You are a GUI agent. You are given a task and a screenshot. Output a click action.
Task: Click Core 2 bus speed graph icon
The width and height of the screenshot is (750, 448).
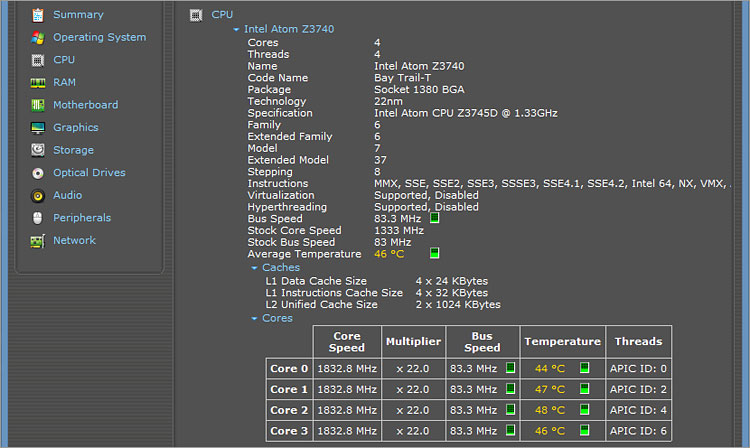click(x=510, y=409)
